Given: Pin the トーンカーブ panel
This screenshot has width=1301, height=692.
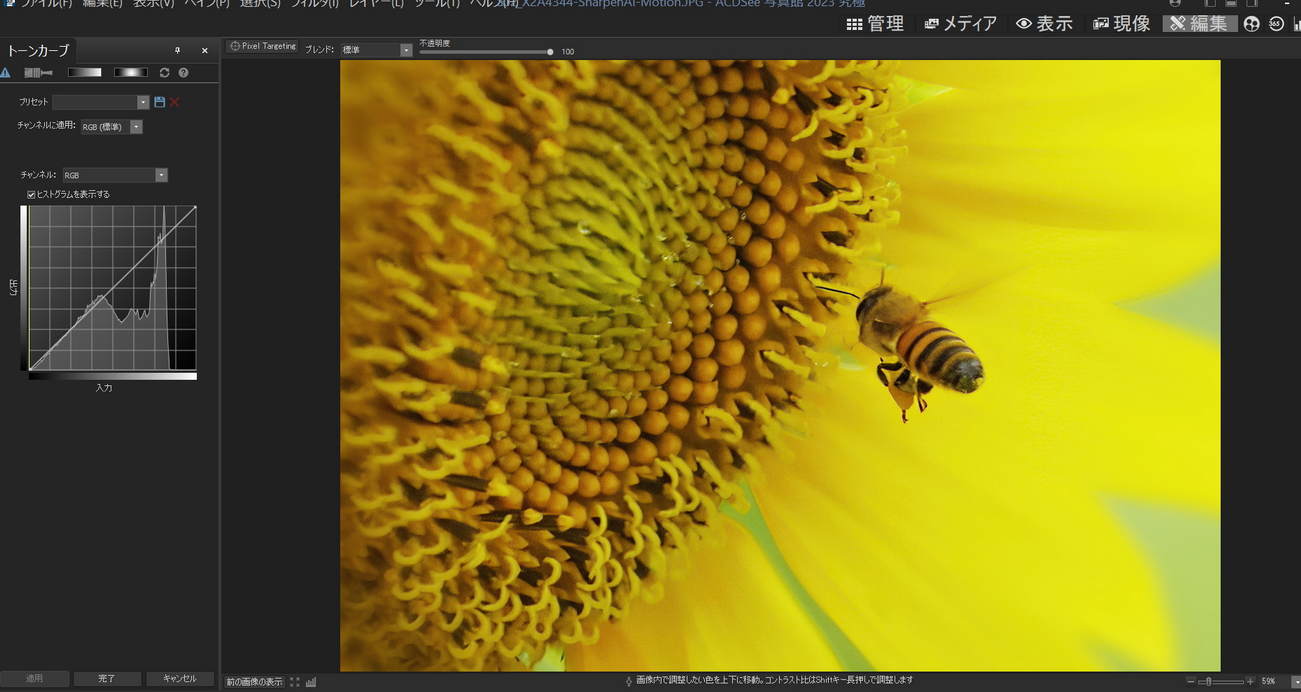Looking at the screenshot, I should [x=178, y=50].
